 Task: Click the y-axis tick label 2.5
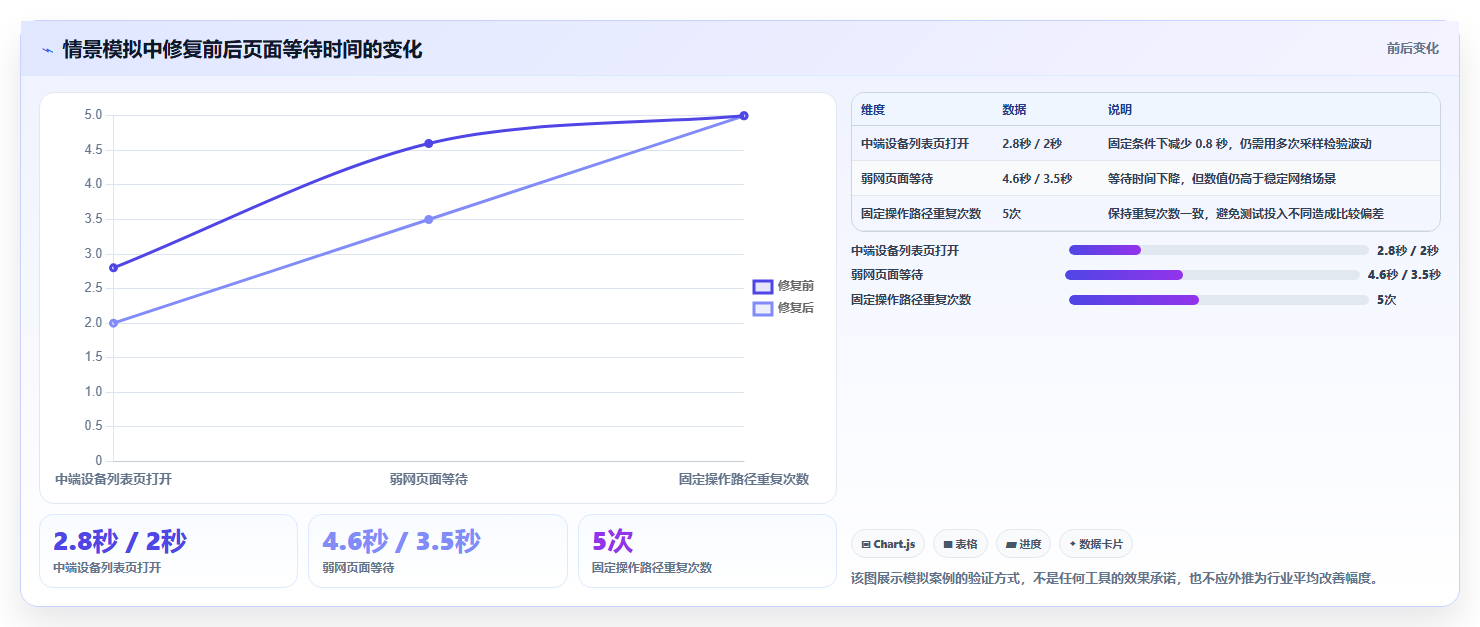pos(93,288)
